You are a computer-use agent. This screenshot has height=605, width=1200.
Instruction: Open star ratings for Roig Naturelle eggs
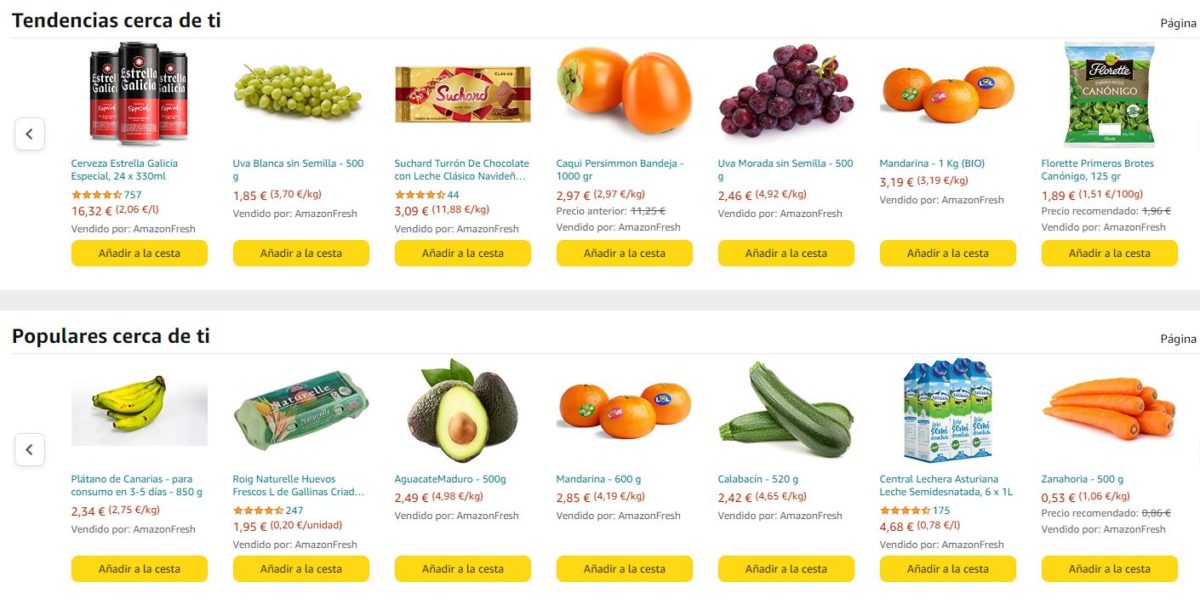258,511
